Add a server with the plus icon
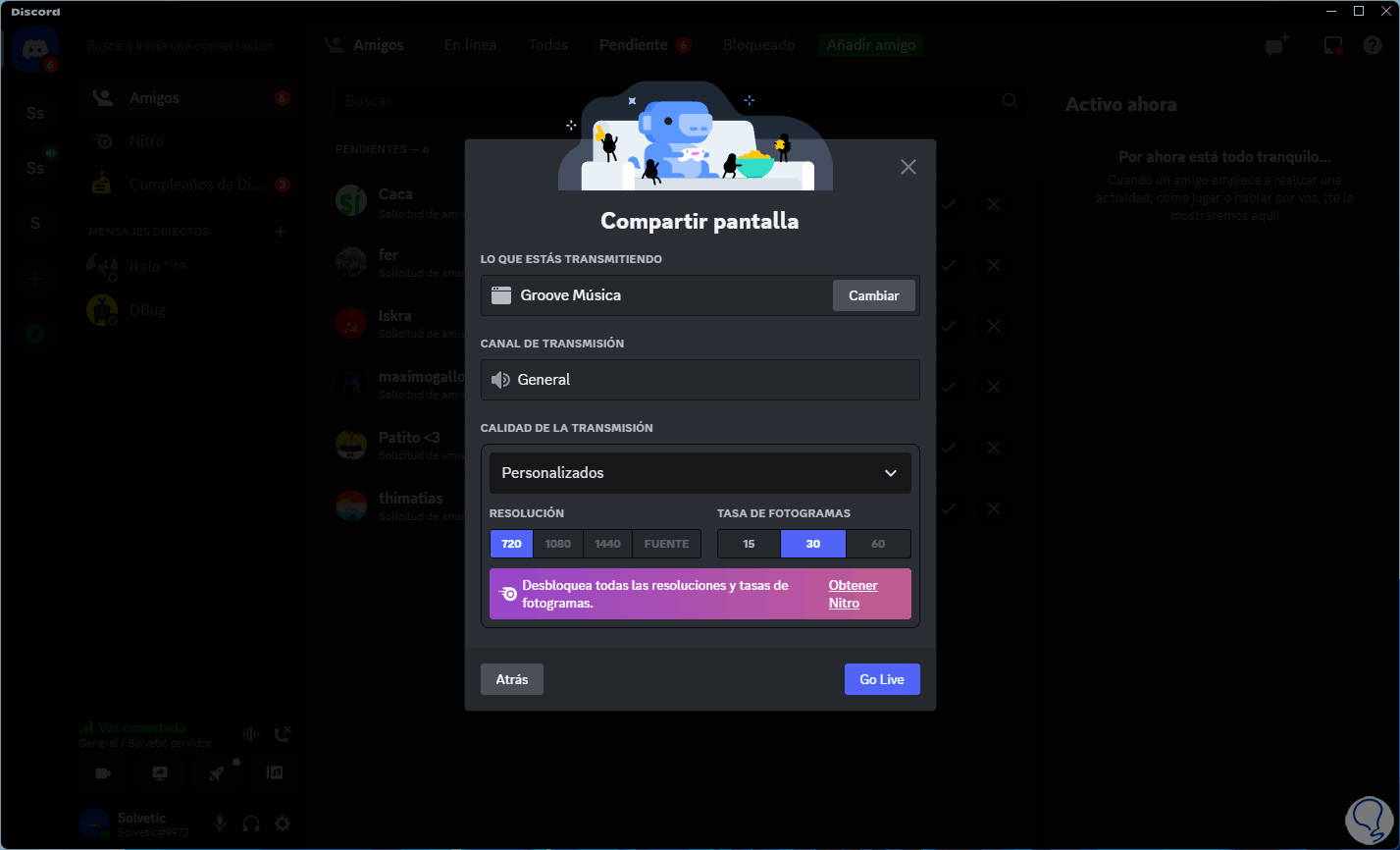 pyautogui.click(x=35, y=279)
